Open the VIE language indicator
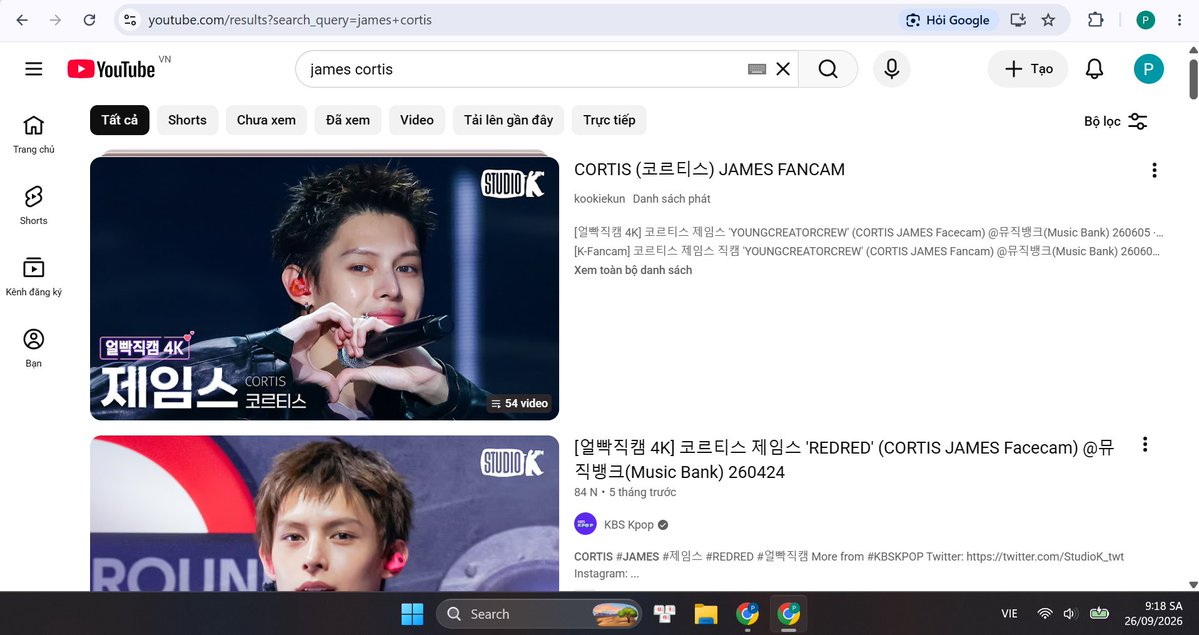This screenshot has height=635, width=1199. pyautogui.click(x=1009, y=614)
